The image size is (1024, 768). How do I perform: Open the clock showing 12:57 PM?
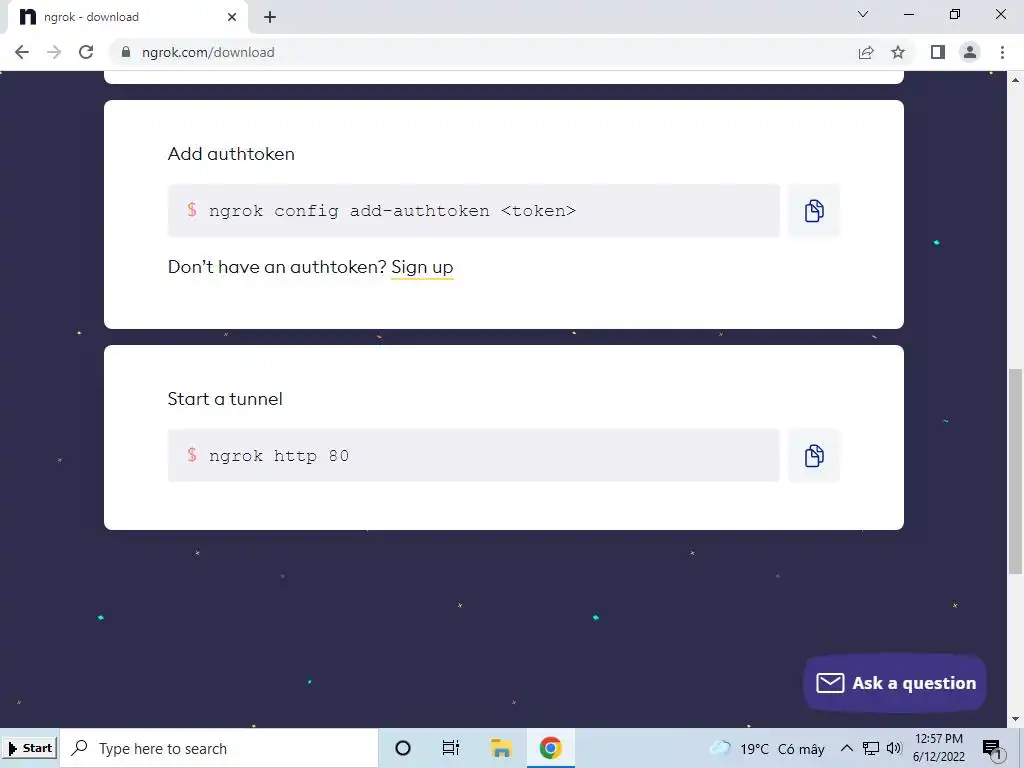[x=938, y=748]
